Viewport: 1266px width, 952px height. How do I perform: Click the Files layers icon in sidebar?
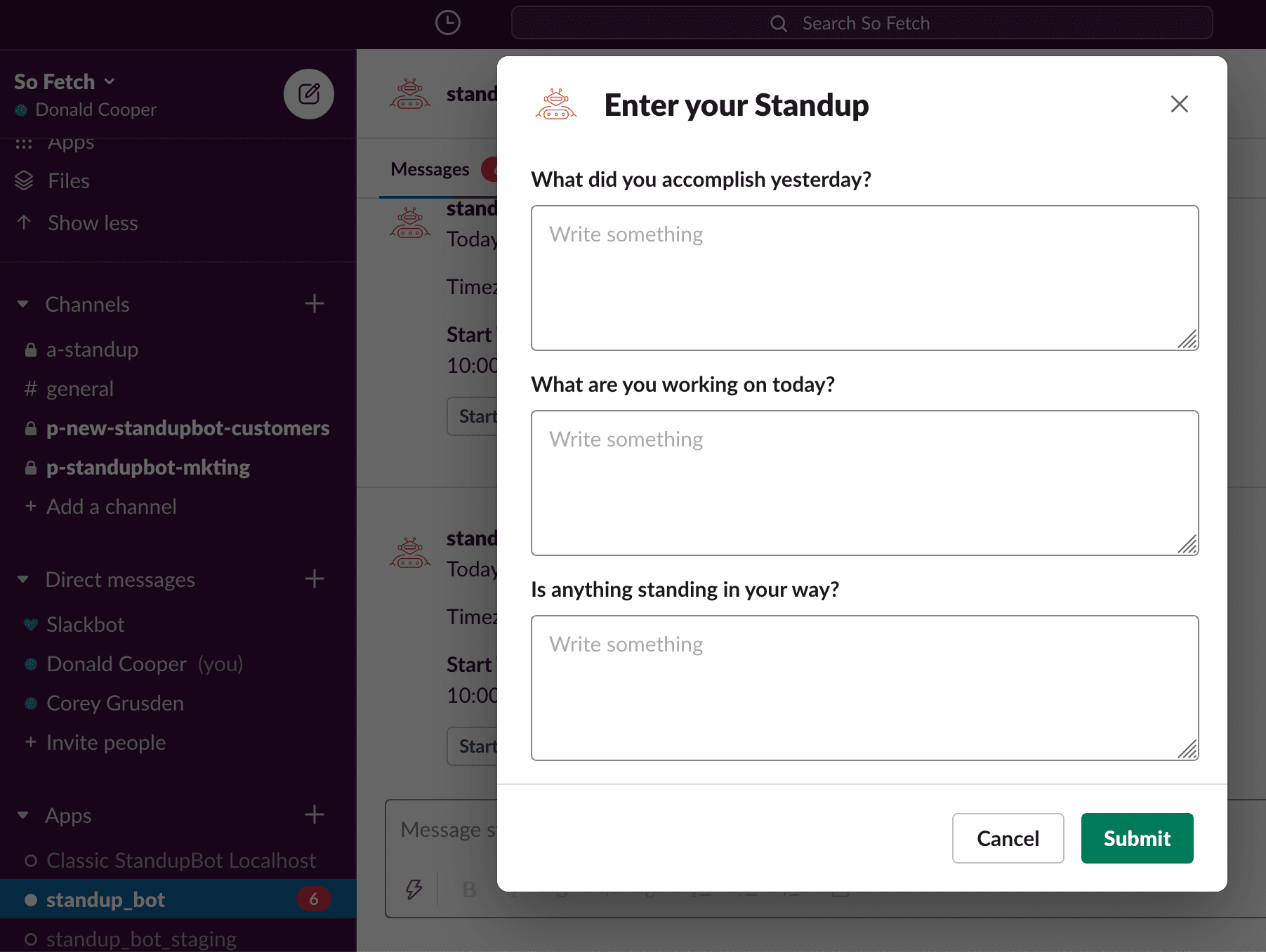24,181
